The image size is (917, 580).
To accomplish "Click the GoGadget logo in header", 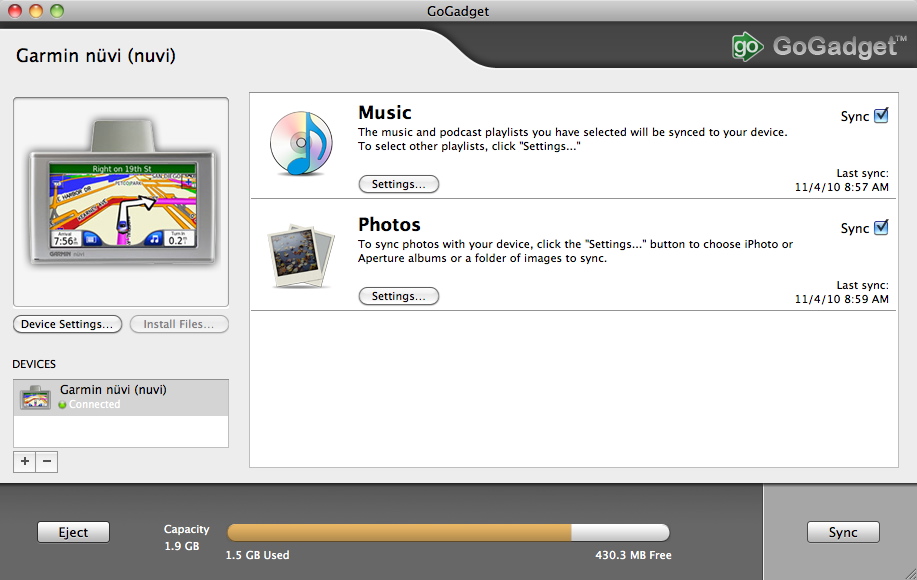I will click(819, 46).
